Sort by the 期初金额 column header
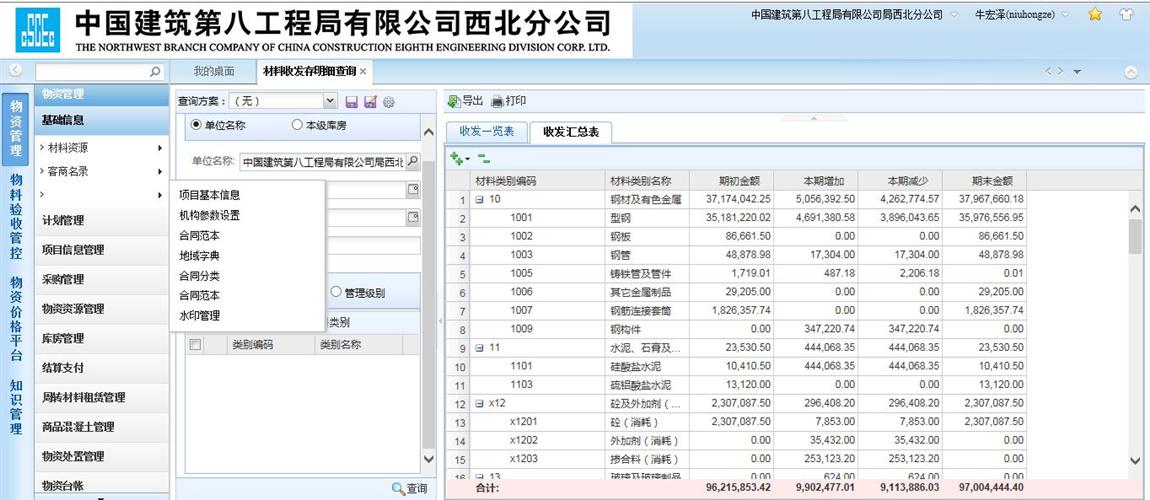This screenshot has width=1150, height=500. point(730,180)
